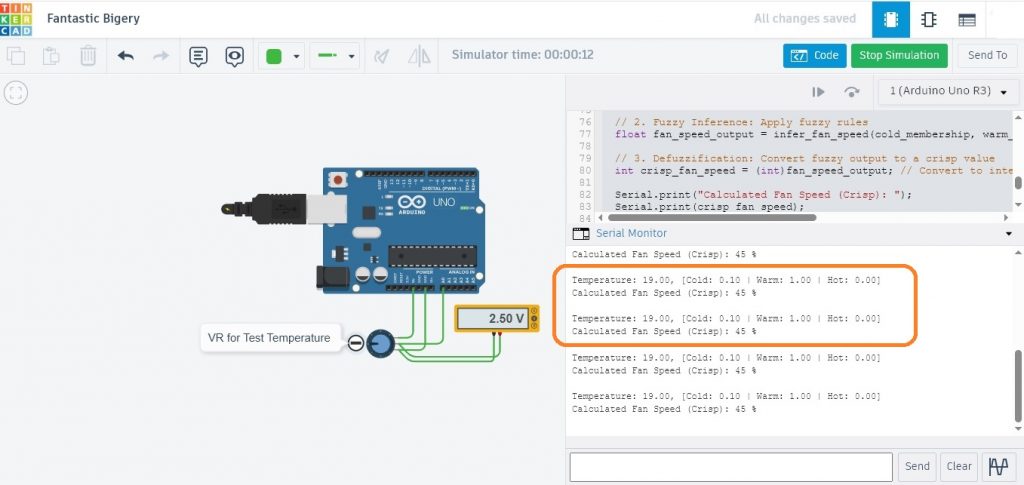Click the Arduino Uno board
1024x485 pixels.
(404, 230)
